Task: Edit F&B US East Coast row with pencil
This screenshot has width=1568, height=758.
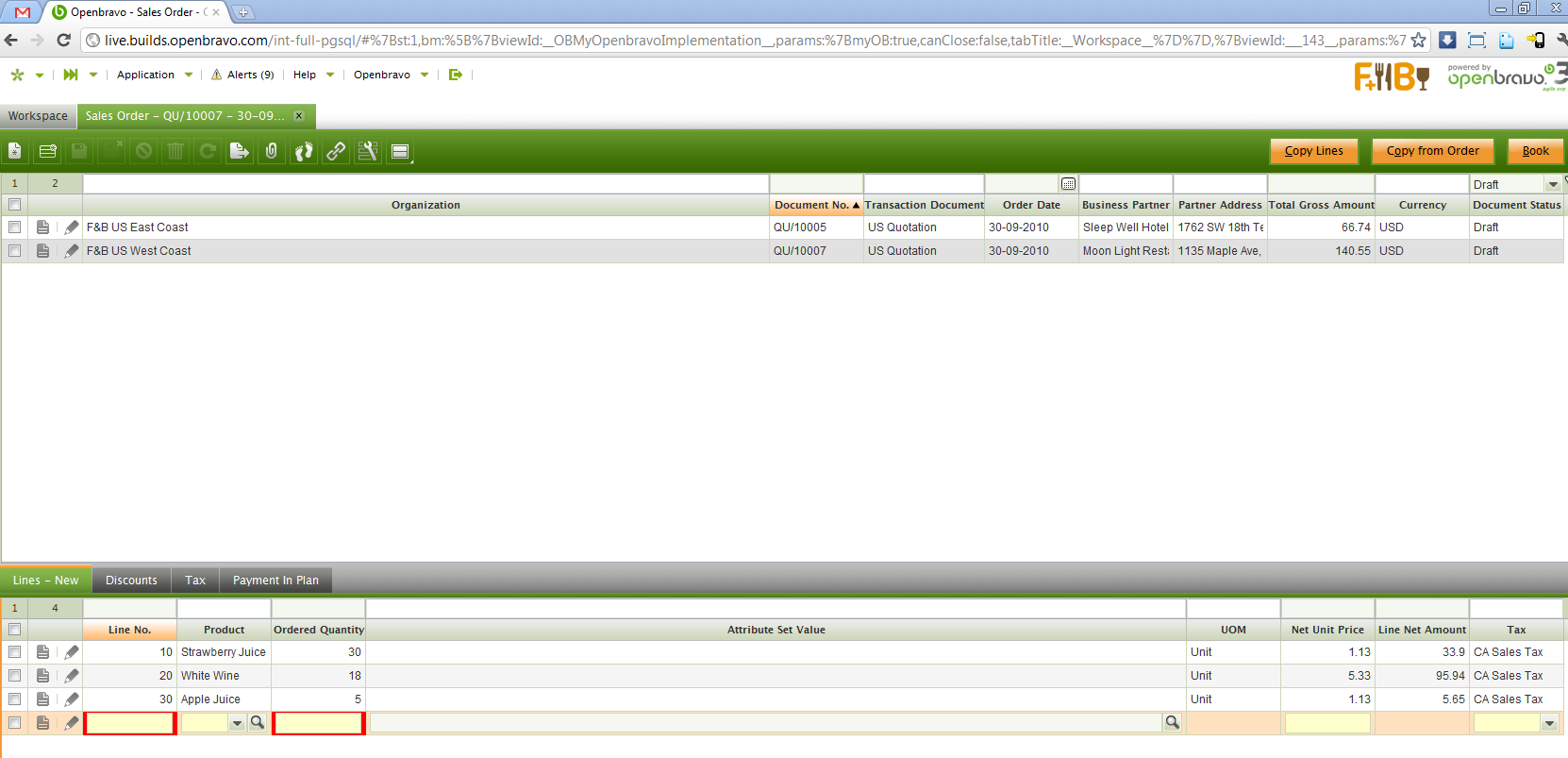Action: (72, 227)
